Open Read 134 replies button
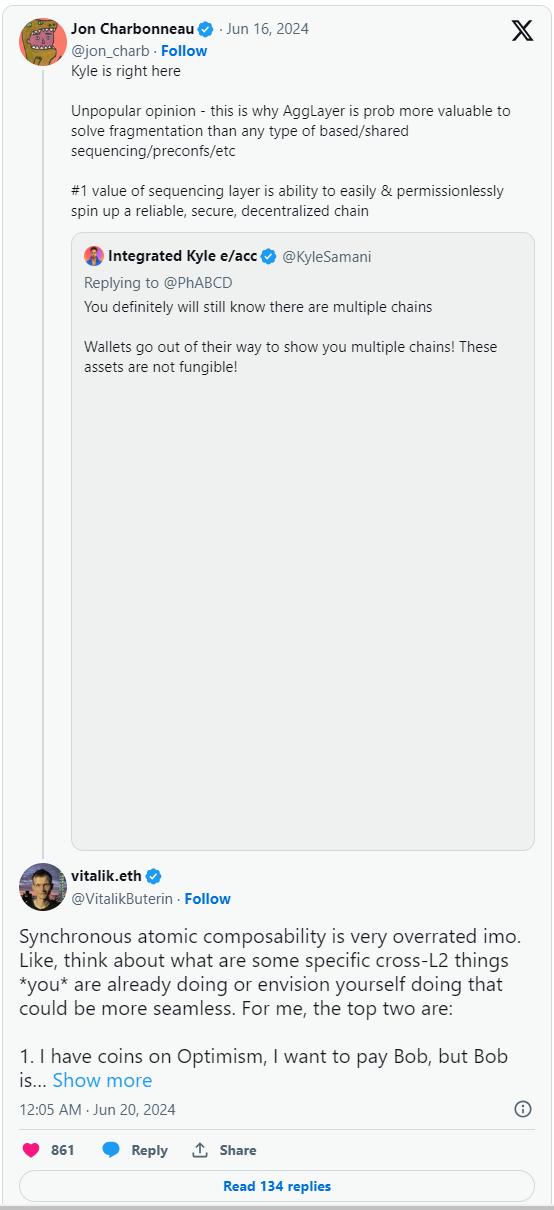554x1210 pixels. (277, 1186)
